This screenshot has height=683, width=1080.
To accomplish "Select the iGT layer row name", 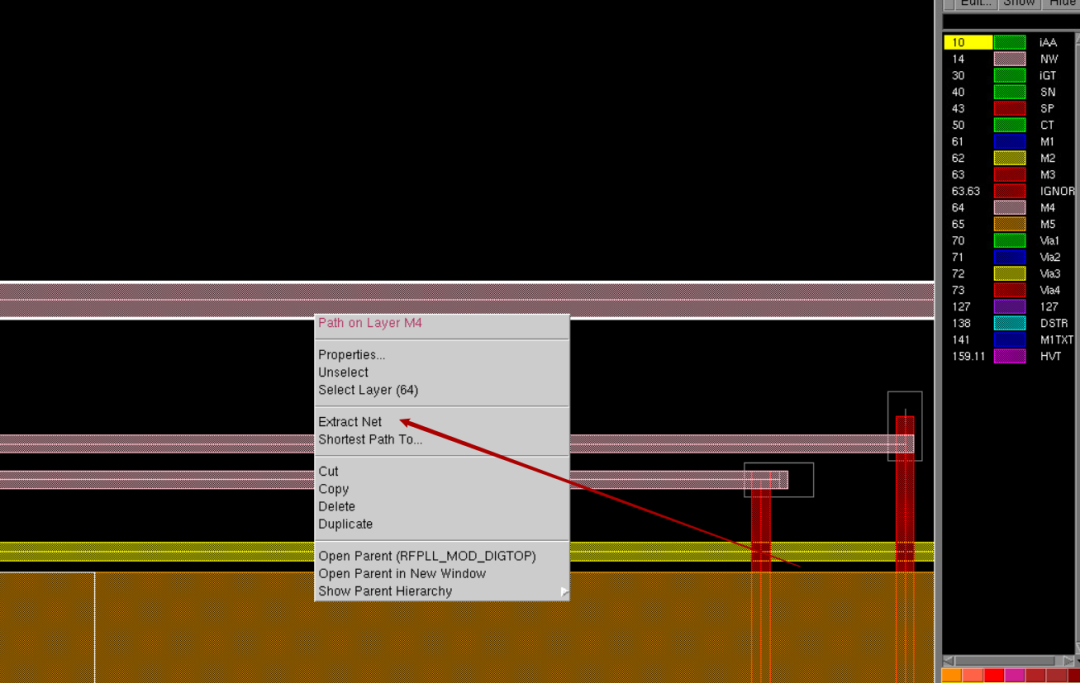I will [1048, 76].
